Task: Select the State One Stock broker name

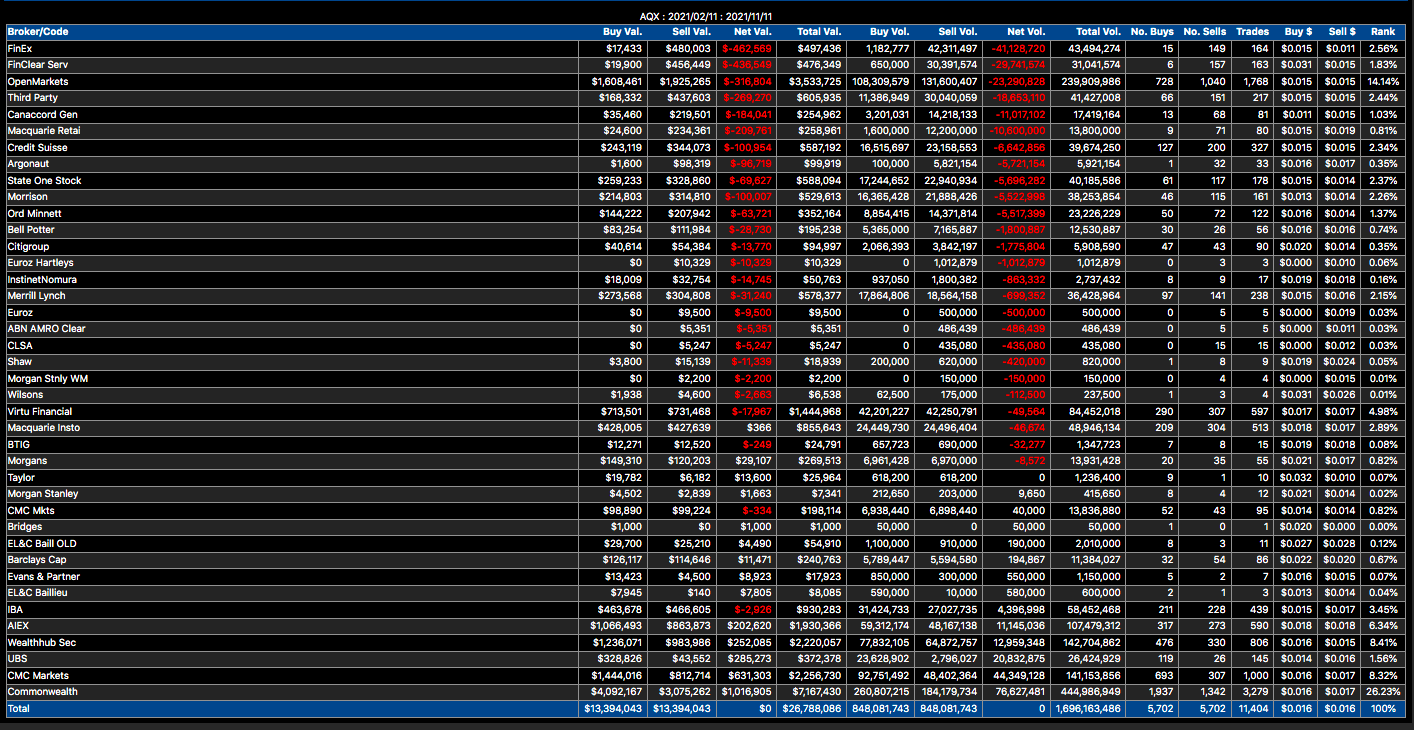Action: click(44, 180)
